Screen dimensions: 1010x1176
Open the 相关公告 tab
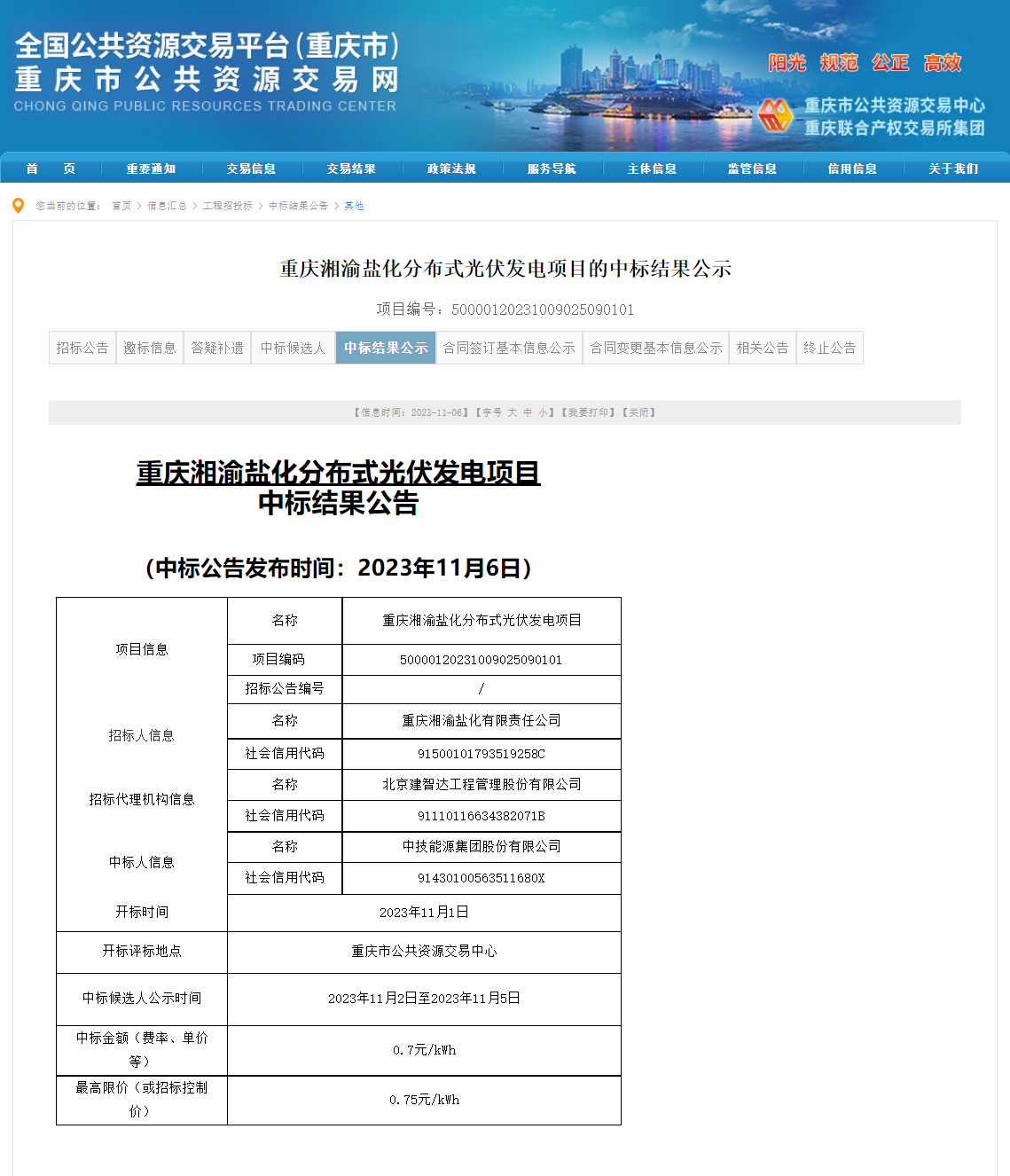763,348
